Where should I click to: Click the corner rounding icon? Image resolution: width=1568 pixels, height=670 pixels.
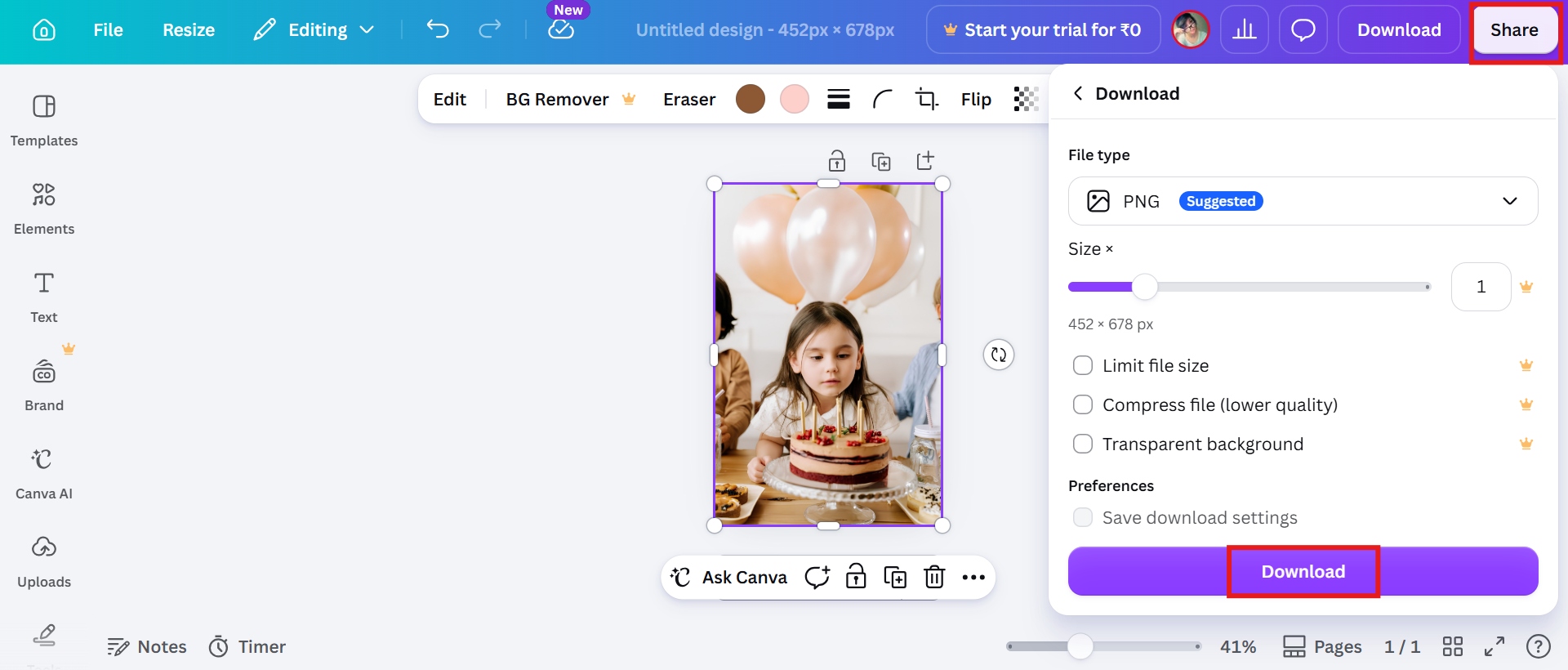883,99
